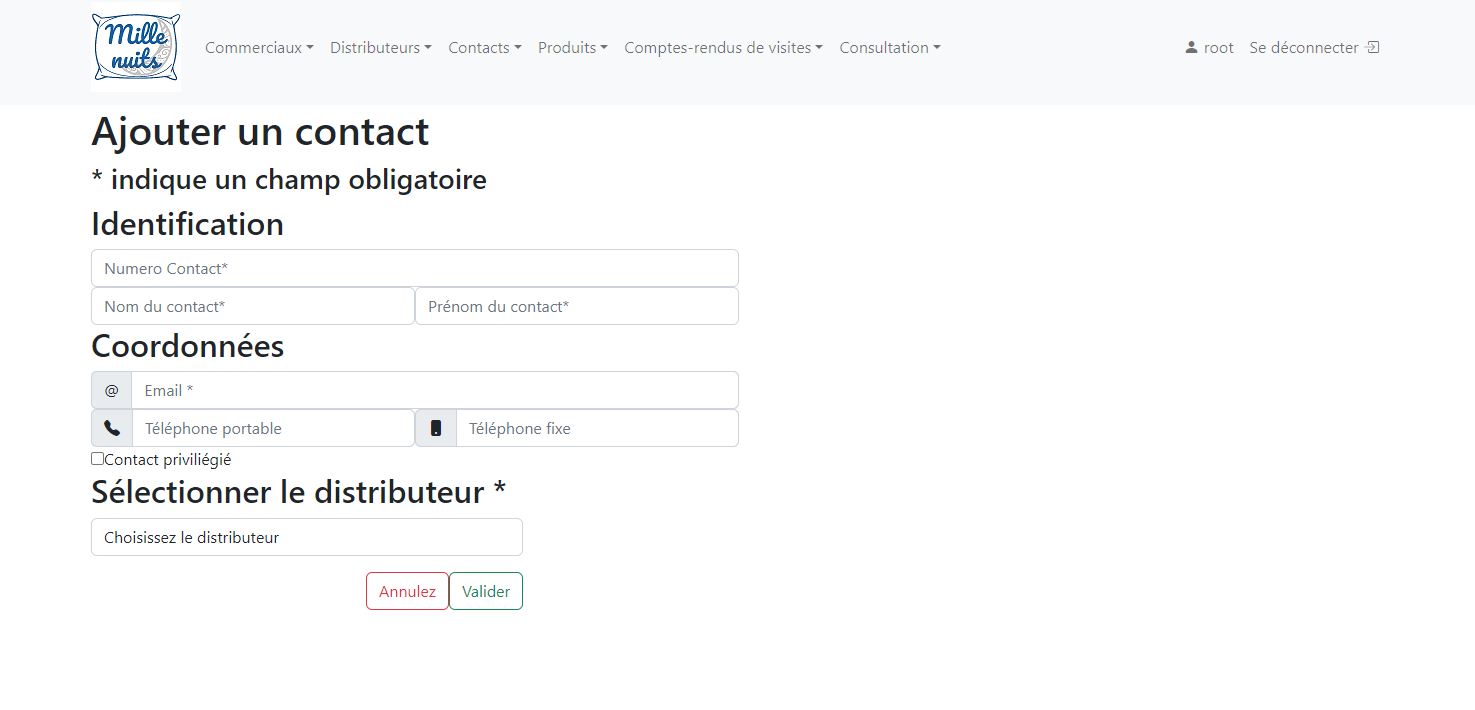The width and height of the screenshot is (1475, 710).
Task: Click the logout arrow icon
Action: point(1373,48)
